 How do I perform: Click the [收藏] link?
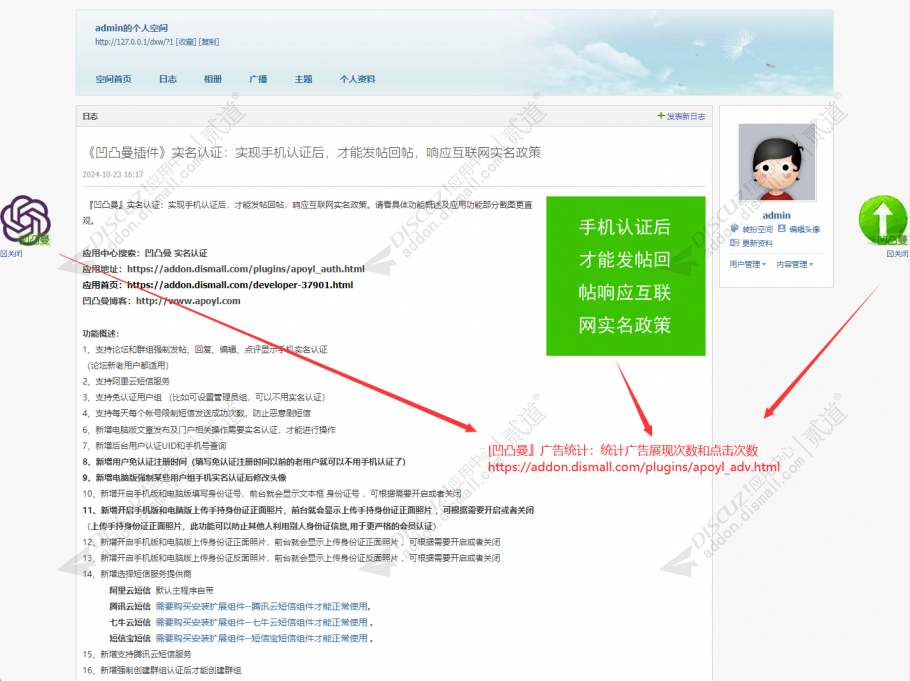pos(186,42)
